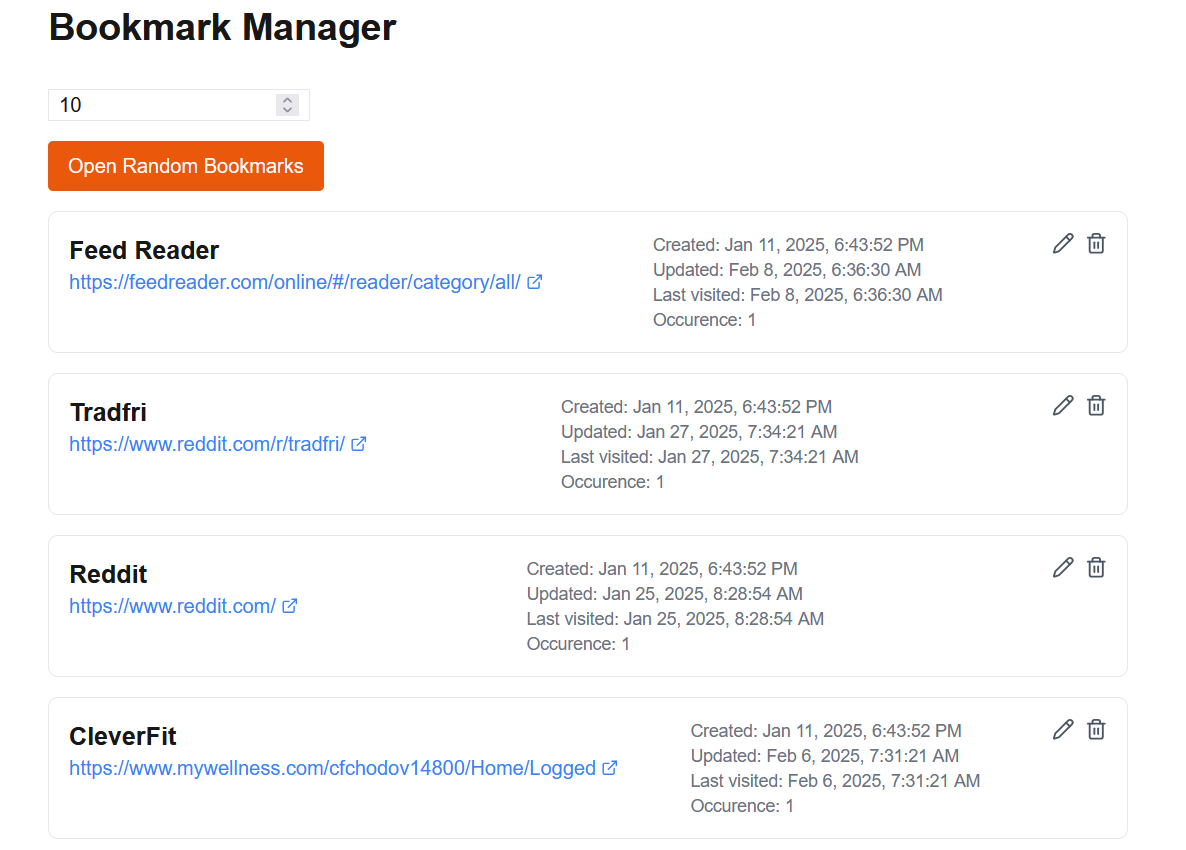
Task: Click Open Random Bookmarks button
Action: point(186,166)
